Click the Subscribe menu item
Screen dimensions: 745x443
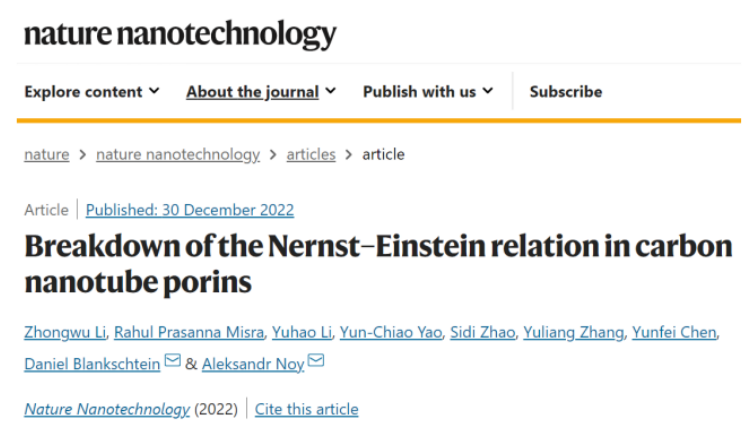tap(566, 91)
